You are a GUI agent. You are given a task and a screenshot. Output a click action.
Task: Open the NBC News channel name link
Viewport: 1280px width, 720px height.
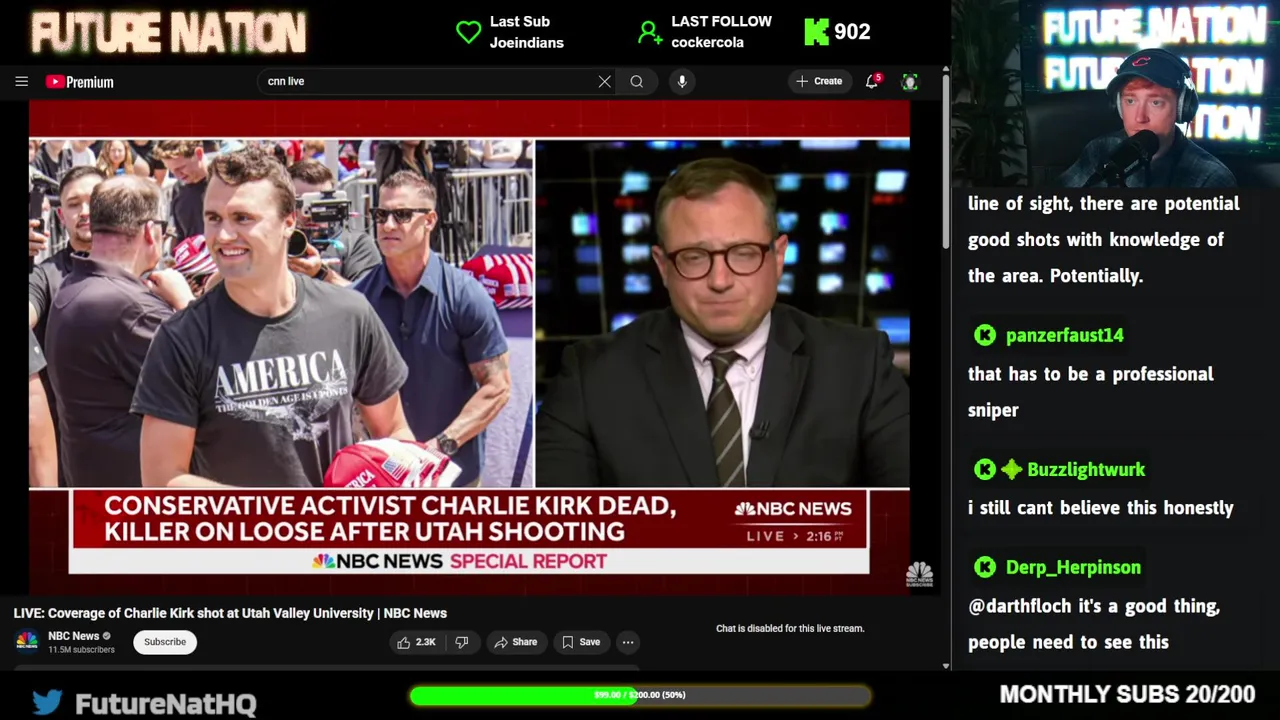74,636
